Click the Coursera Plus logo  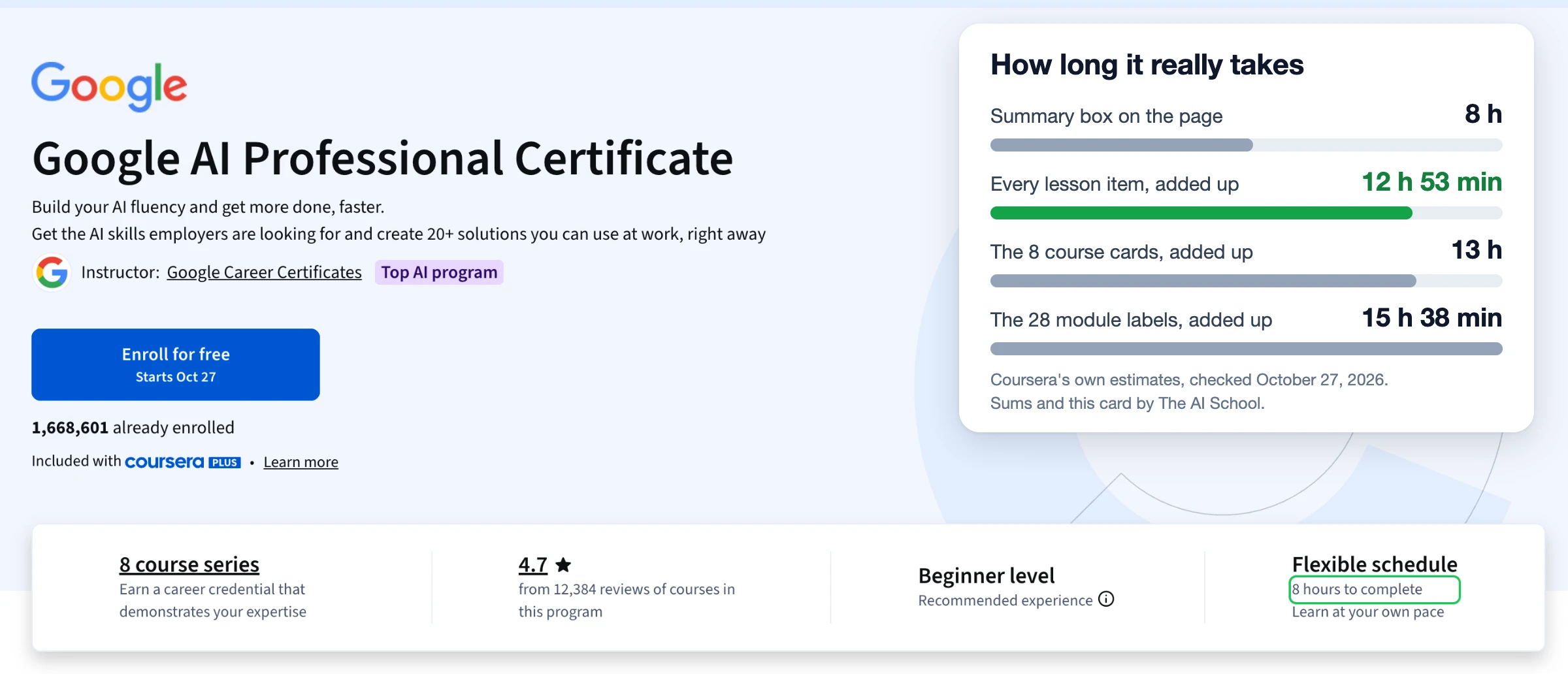(183, 462)
